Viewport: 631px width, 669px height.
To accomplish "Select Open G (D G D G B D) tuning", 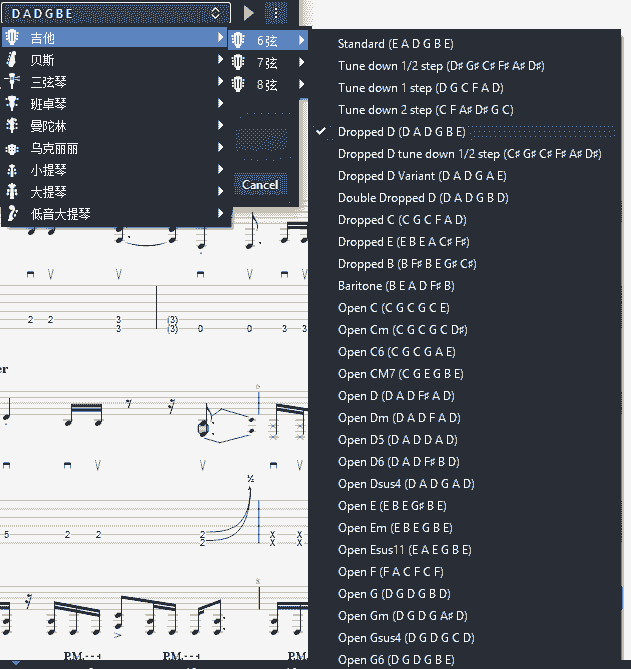I will pyautogui.click(x=394, y=594).
